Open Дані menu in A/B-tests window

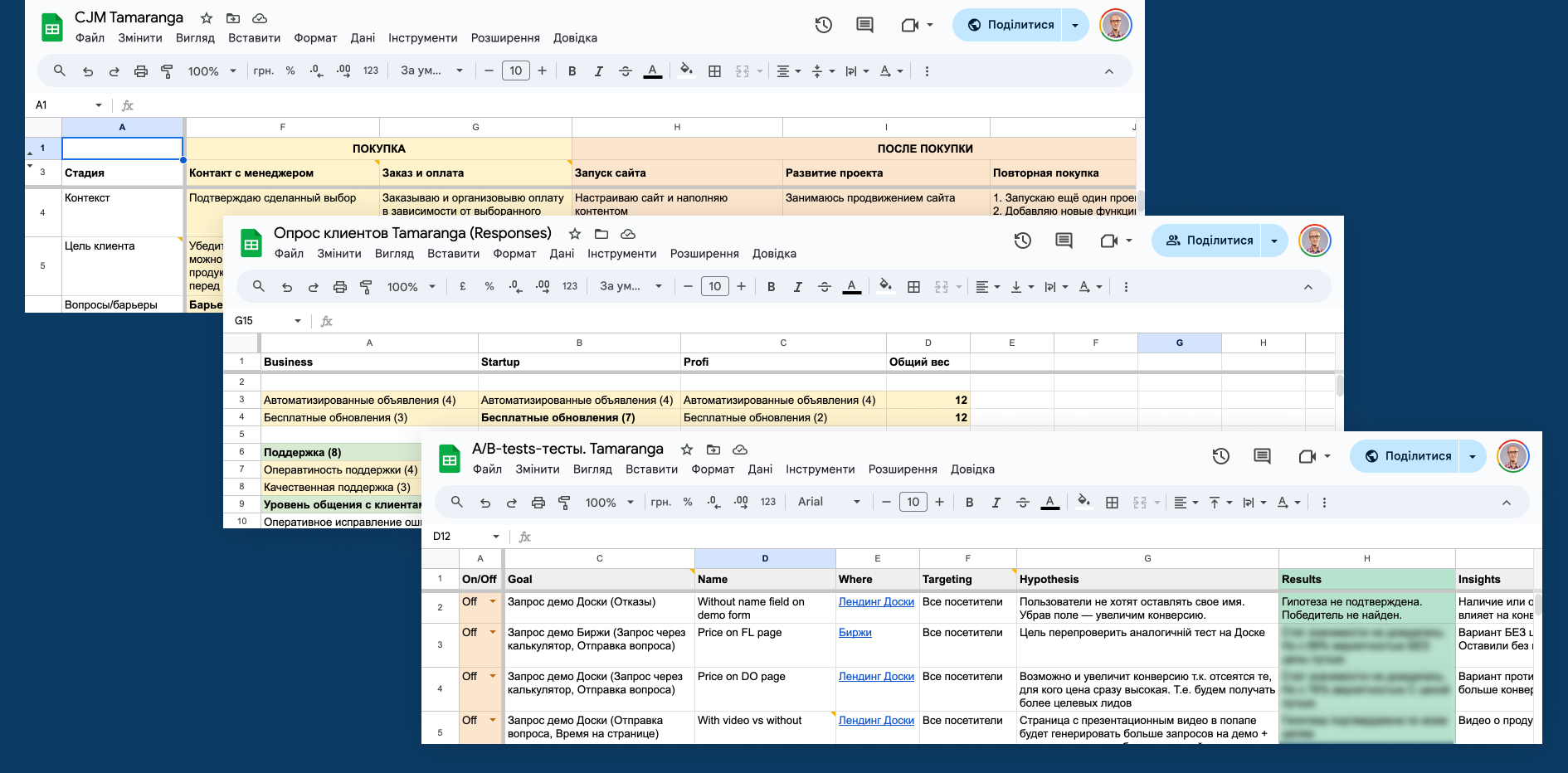760,469
